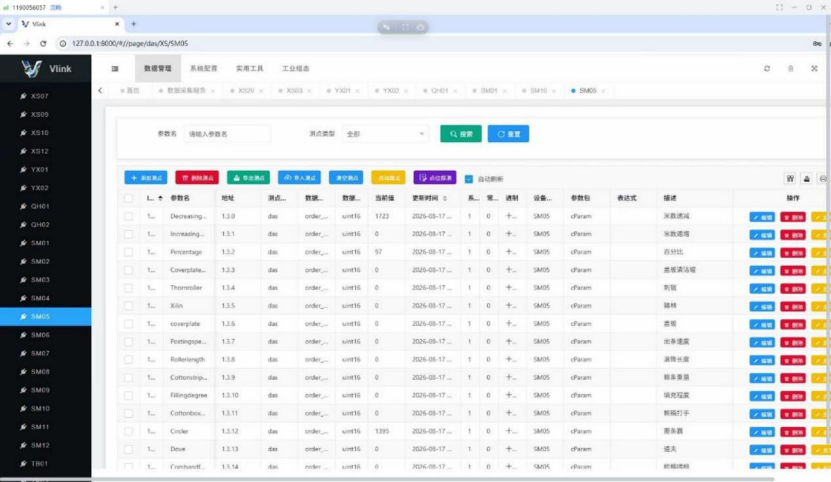
Task: Tick the checkbox for the Thornroller row
Action: tap(128, 288)
